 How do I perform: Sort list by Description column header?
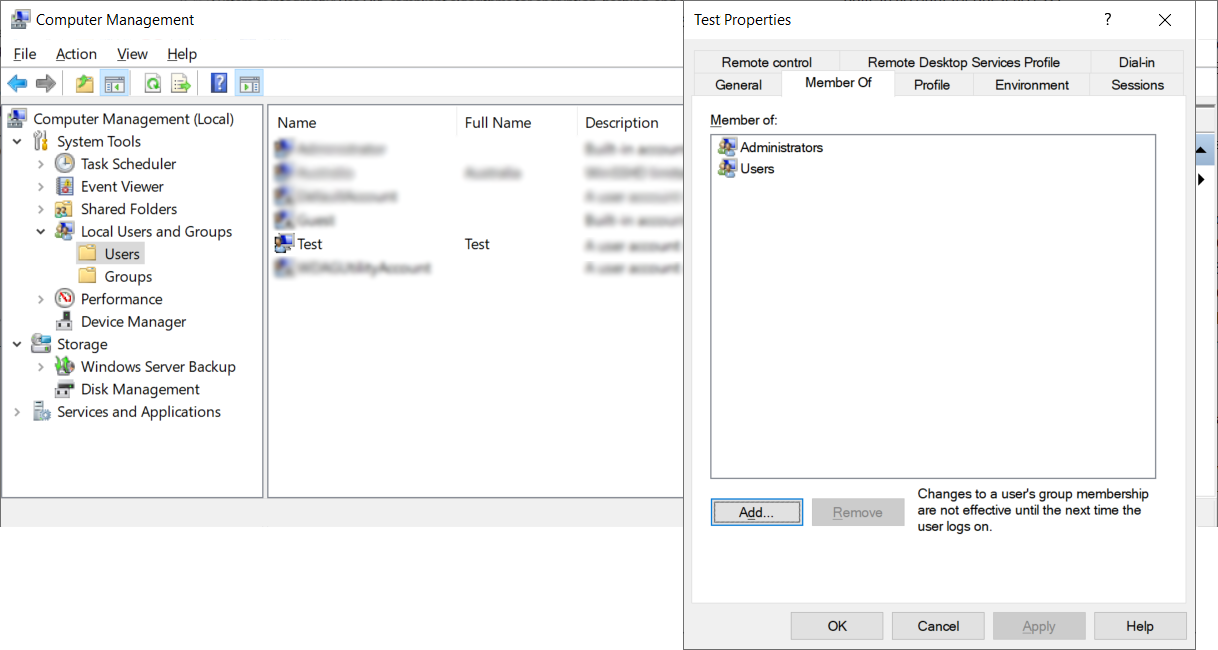630,123
